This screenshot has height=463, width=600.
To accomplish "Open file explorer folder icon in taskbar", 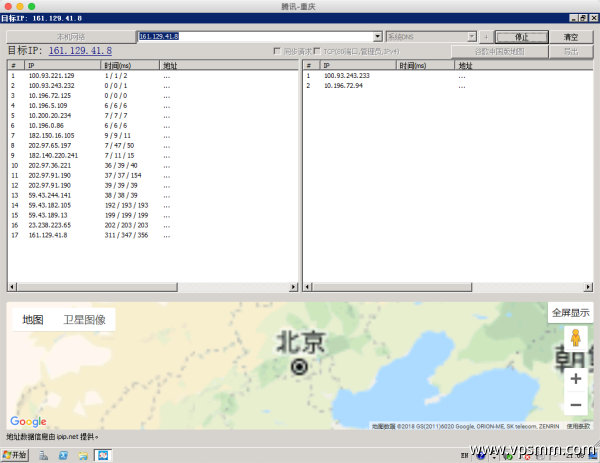I will (83, 455).
